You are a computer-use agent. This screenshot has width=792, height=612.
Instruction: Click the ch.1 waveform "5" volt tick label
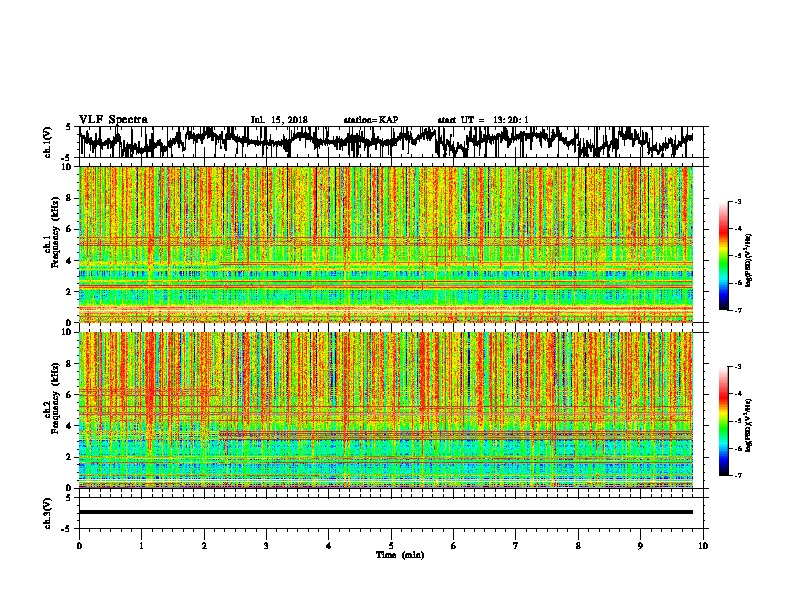pos(68,127)
